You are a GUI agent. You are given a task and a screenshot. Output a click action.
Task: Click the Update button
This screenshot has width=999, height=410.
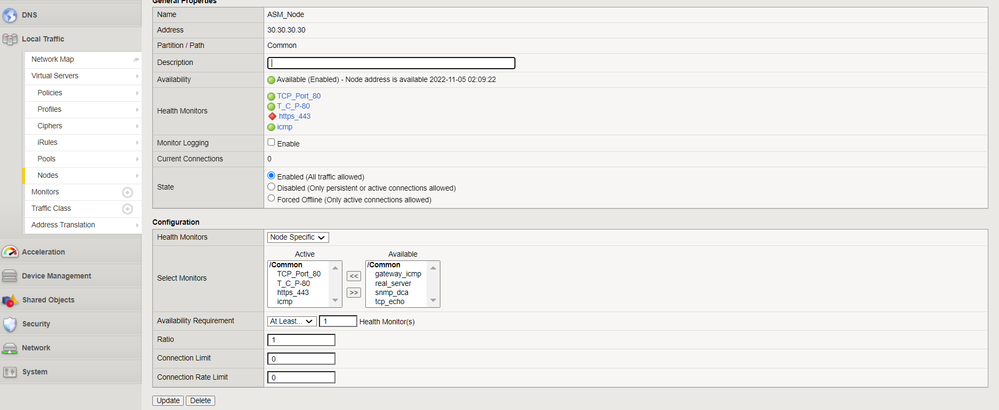point(168,400)
